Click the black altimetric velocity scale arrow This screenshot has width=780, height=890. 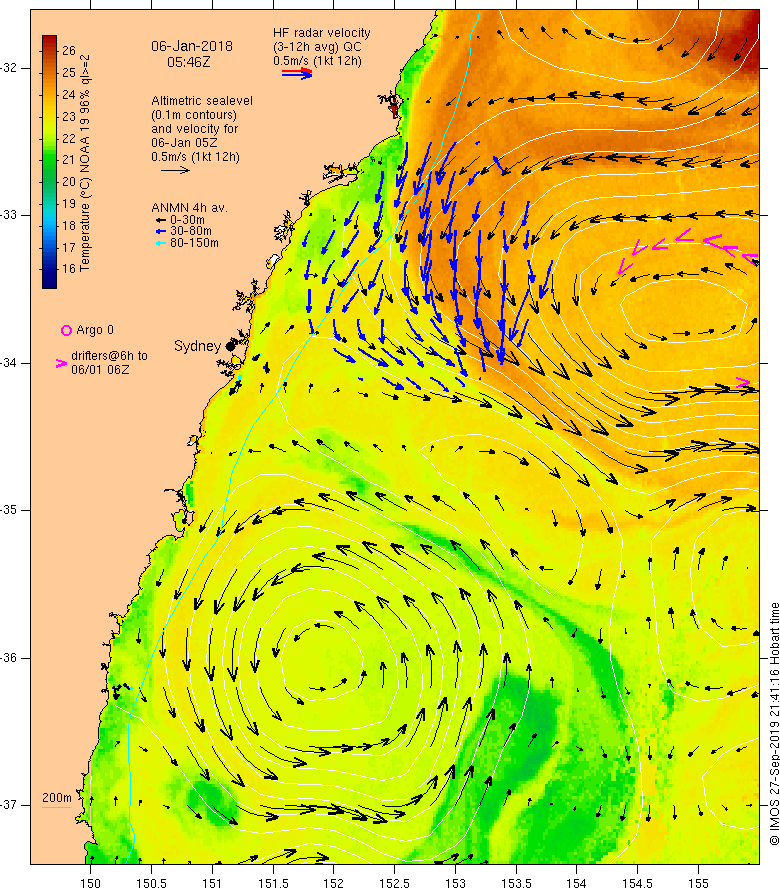tap(175, 170)
